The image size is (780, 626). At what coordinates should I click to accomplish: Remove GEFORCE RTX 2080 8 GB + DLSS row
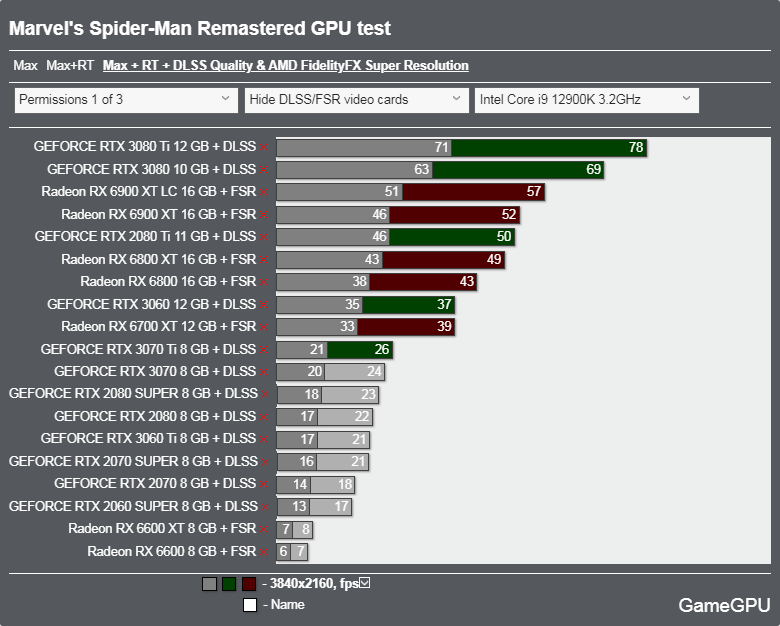(263, 417)
